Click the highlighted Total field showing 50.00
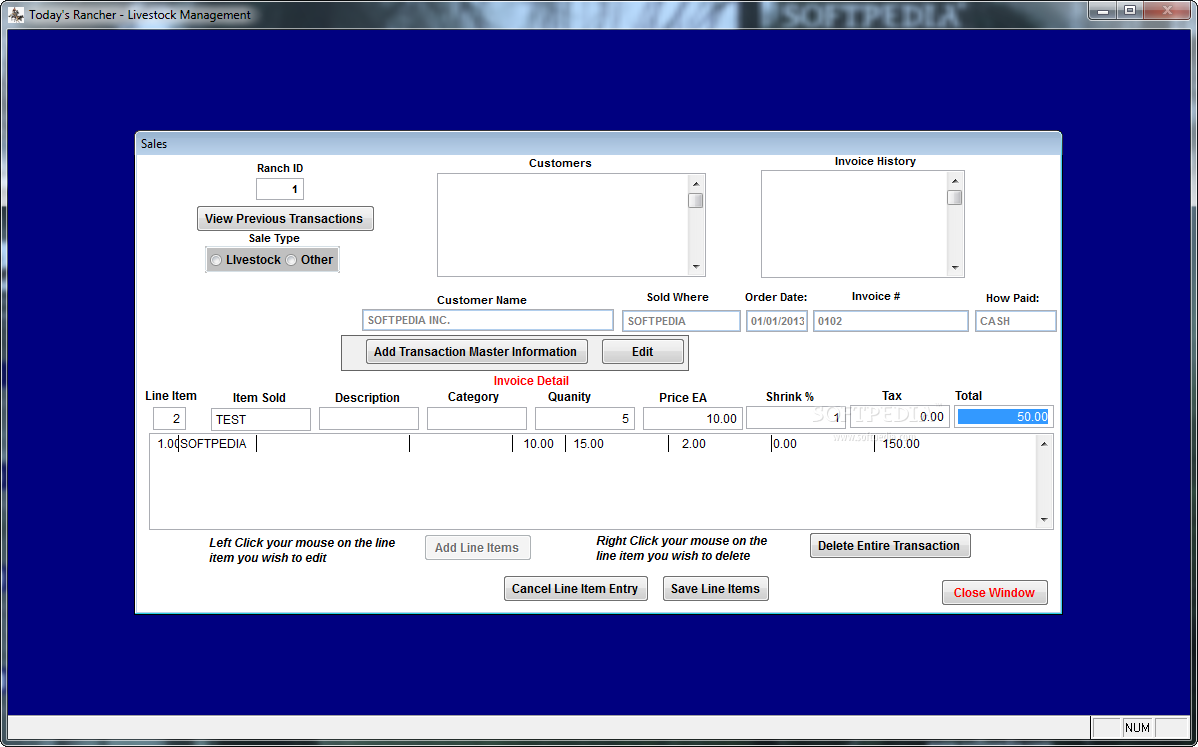Screen dimensions: 1198x747 tap(1004, 416)
